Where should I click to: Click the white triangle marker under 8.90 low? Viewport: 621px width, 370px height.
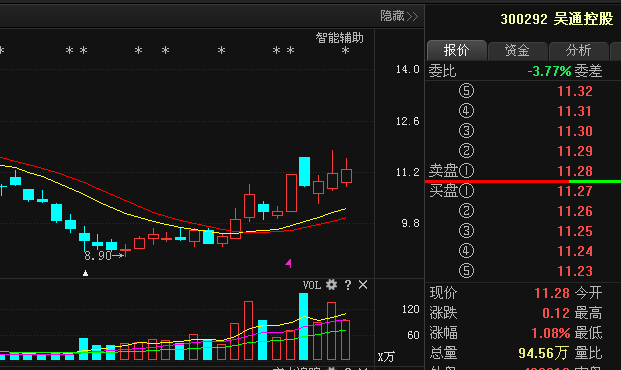click(x=85, y=273)
